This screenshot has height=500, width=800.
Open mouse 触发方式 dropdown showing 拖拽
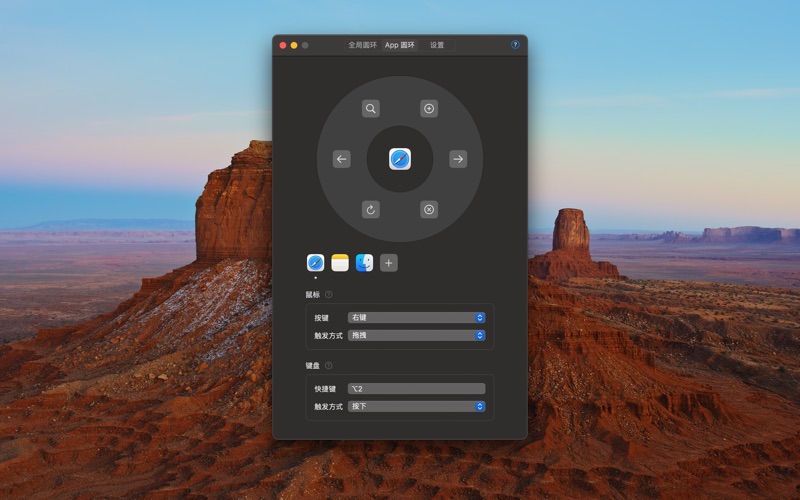(416, 336)
